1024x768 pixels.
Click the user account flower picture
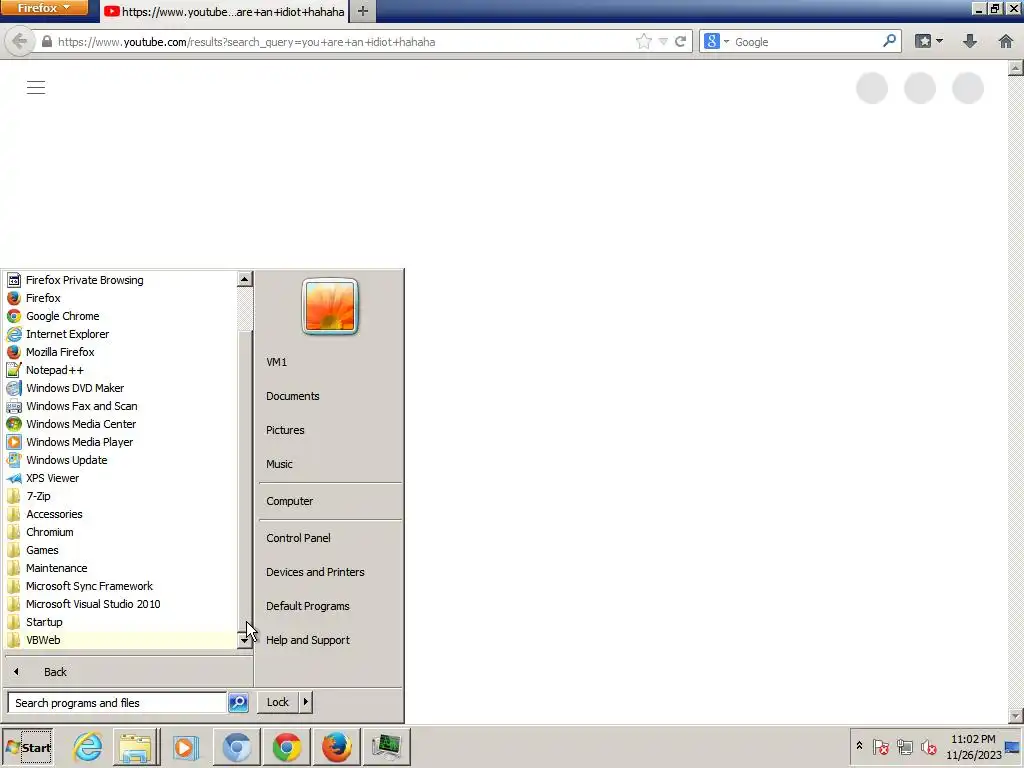(x=330, y=306)
